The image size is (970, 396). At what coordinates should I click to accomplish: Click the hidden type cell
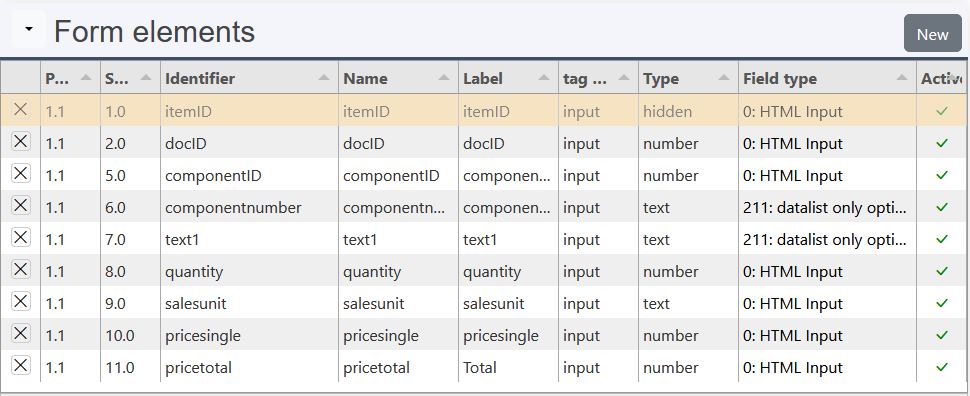tap(688, 111)
